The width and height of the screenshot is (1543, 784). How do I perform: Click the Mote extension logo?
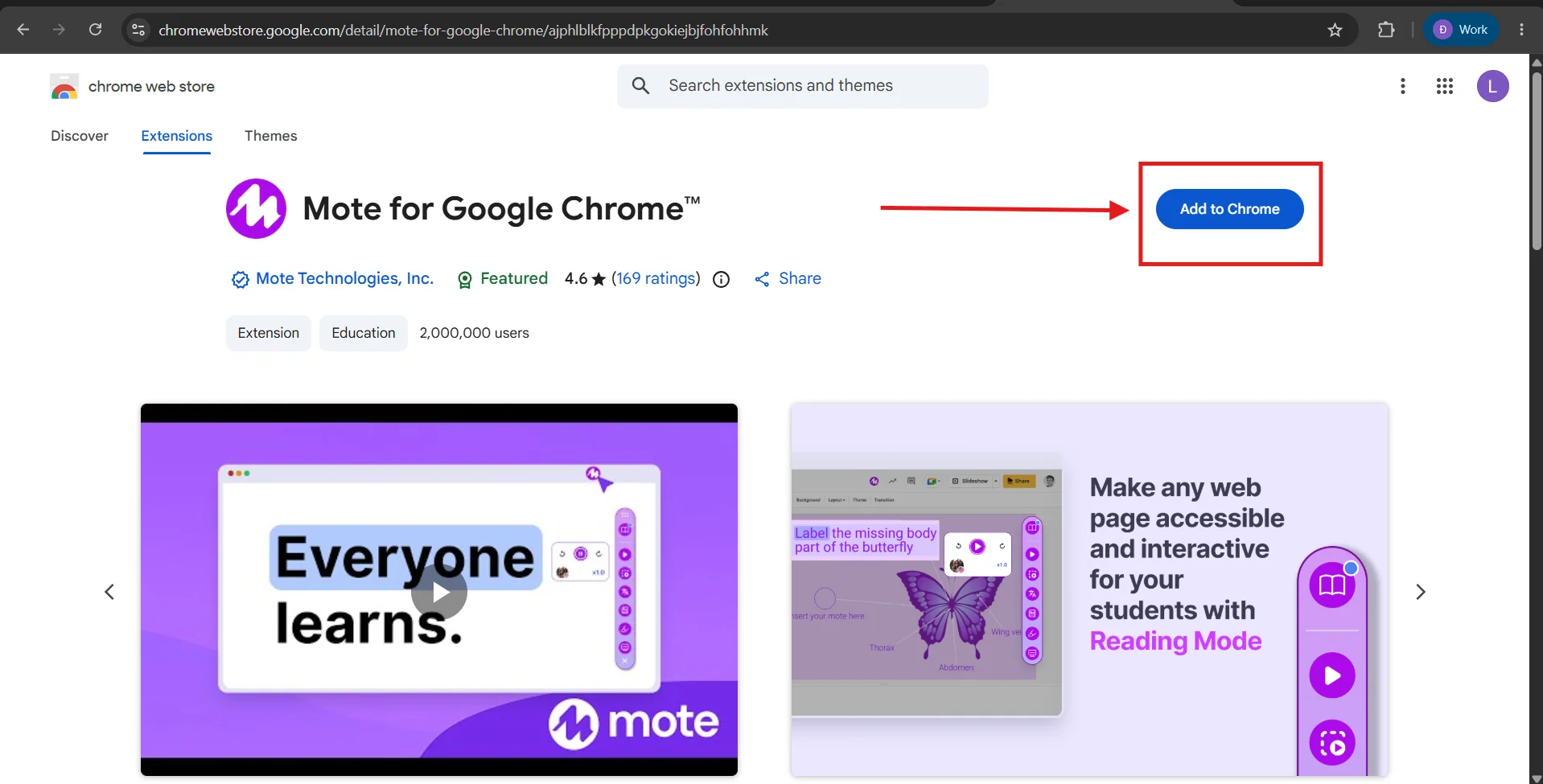(x=256, y=209)
